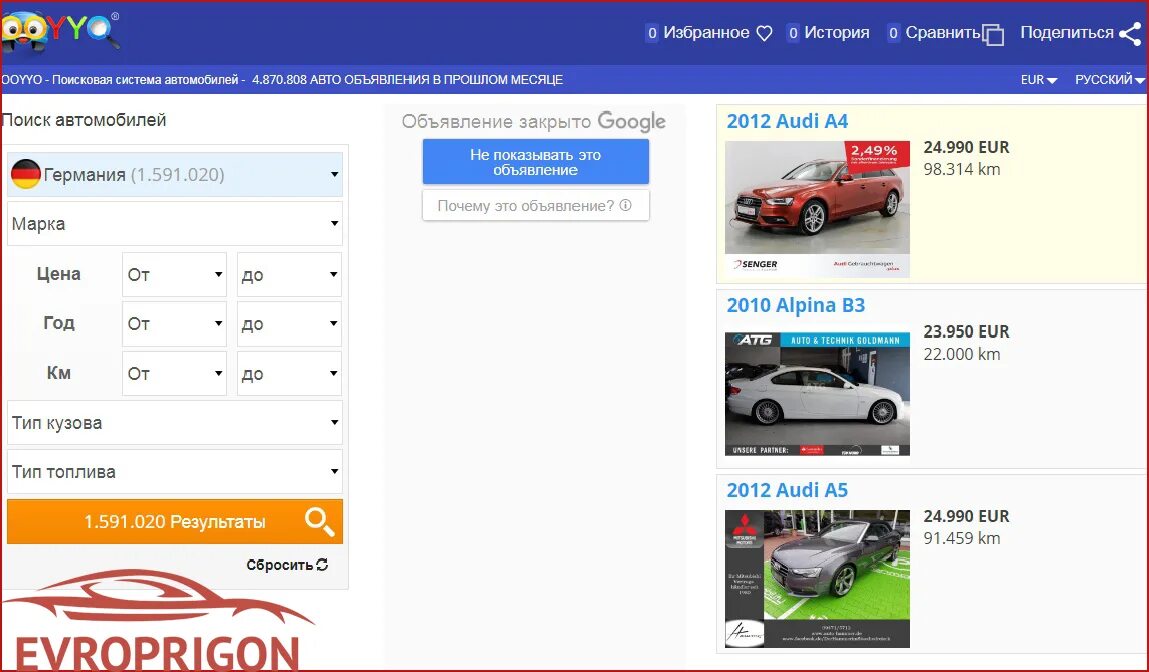The width and height of the screenshot is (1149, 672).
Task: Open the 2010 Alpina B3 listing
Action: tap(796, 305)
